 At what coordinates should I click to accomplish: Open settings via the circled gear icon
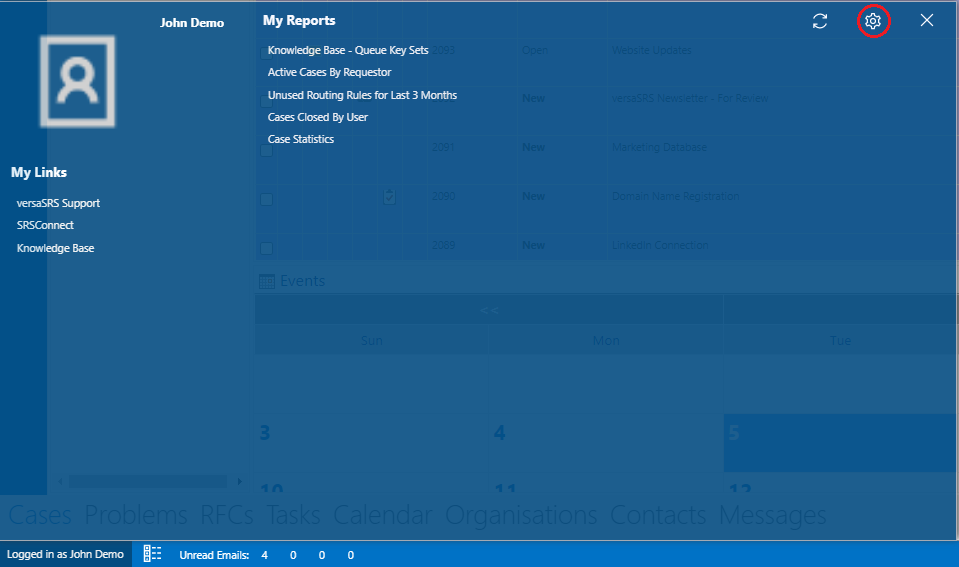pyautogui.click(x=873, y=21)
